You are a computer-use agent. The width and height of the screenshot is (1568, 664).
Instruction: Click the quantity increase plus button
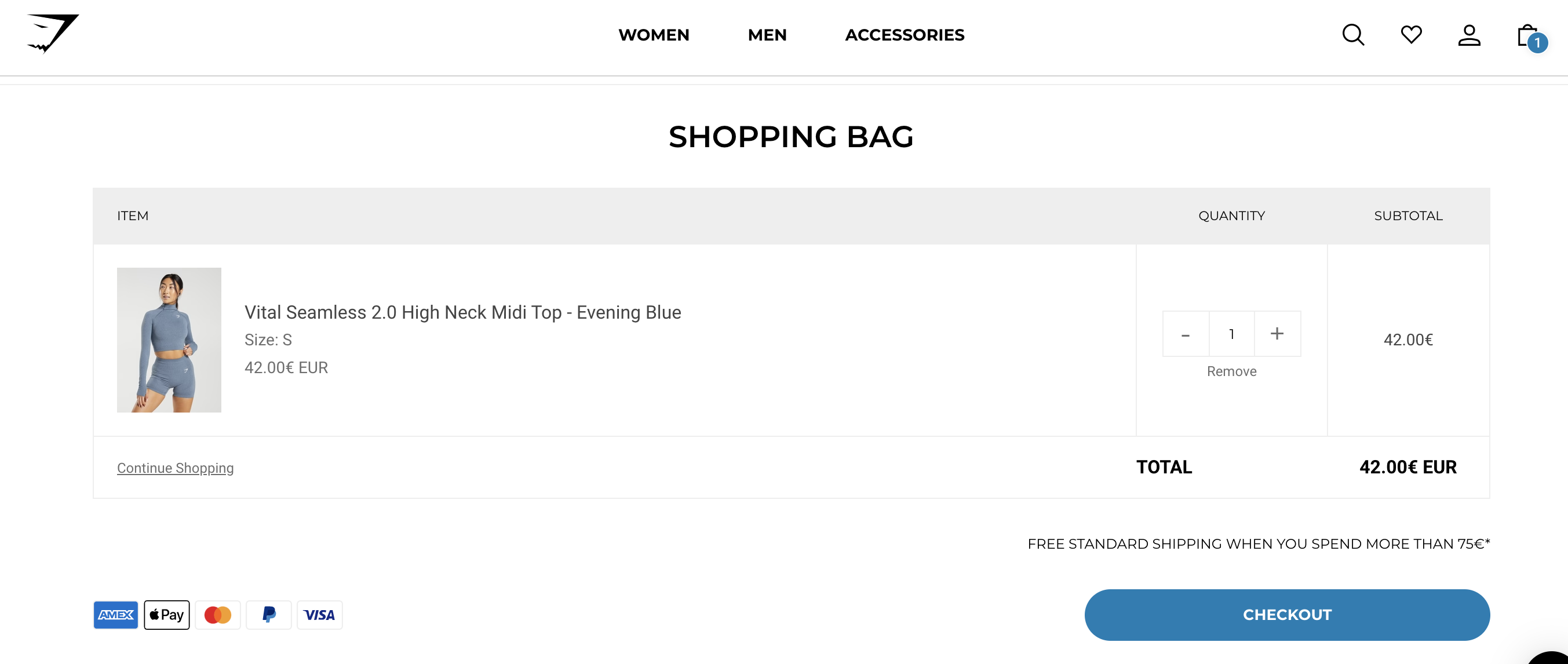pos(1278,333)
